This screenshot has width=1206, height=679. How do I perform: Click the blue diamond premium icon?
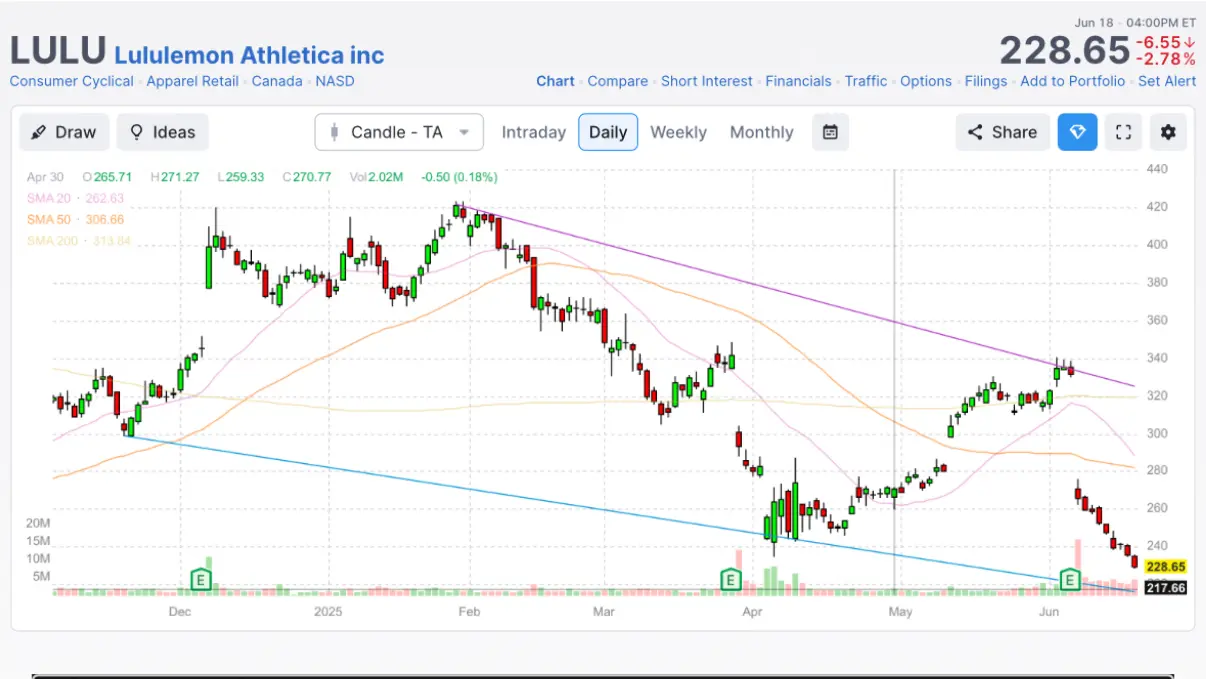(x=1077, y=132)
